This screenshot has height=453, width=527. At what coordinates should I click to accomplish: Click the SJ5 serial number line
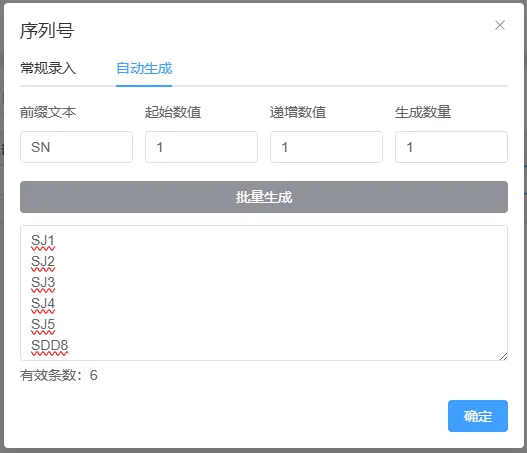point(43,325)
